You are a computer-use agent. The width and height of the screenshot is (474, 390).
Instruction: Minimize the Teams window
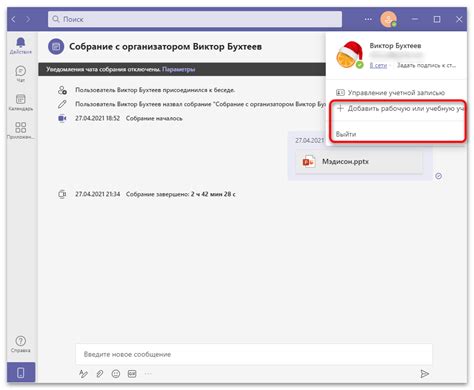(x=415, y=19)
